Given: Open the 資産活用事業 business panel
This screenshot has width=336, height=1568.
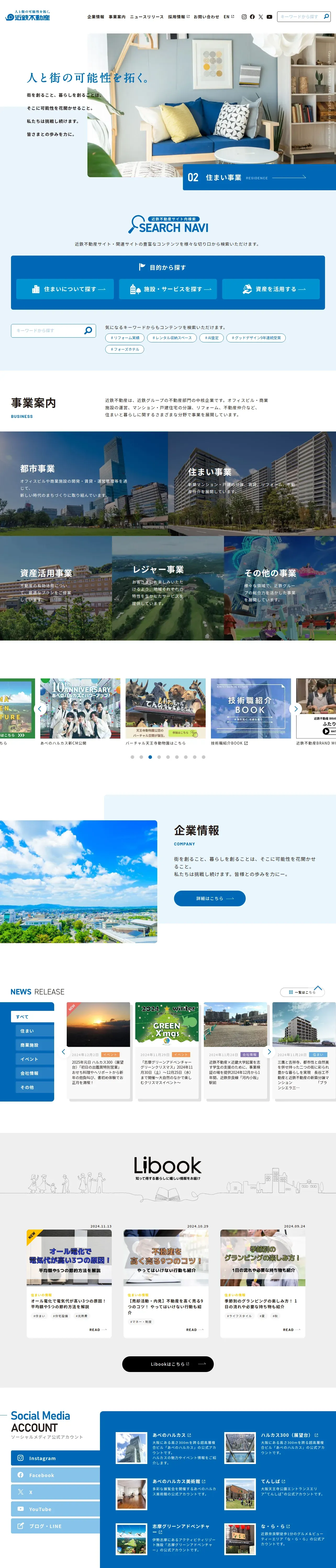Looking at the screenshot, I should click(x=55, y=588).
